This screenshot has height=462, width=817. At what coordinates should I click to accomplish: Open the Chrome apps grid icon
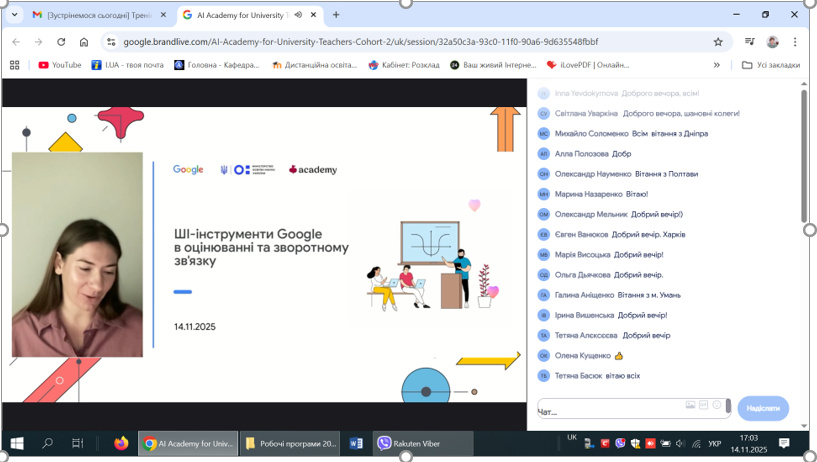click(14, 65)
